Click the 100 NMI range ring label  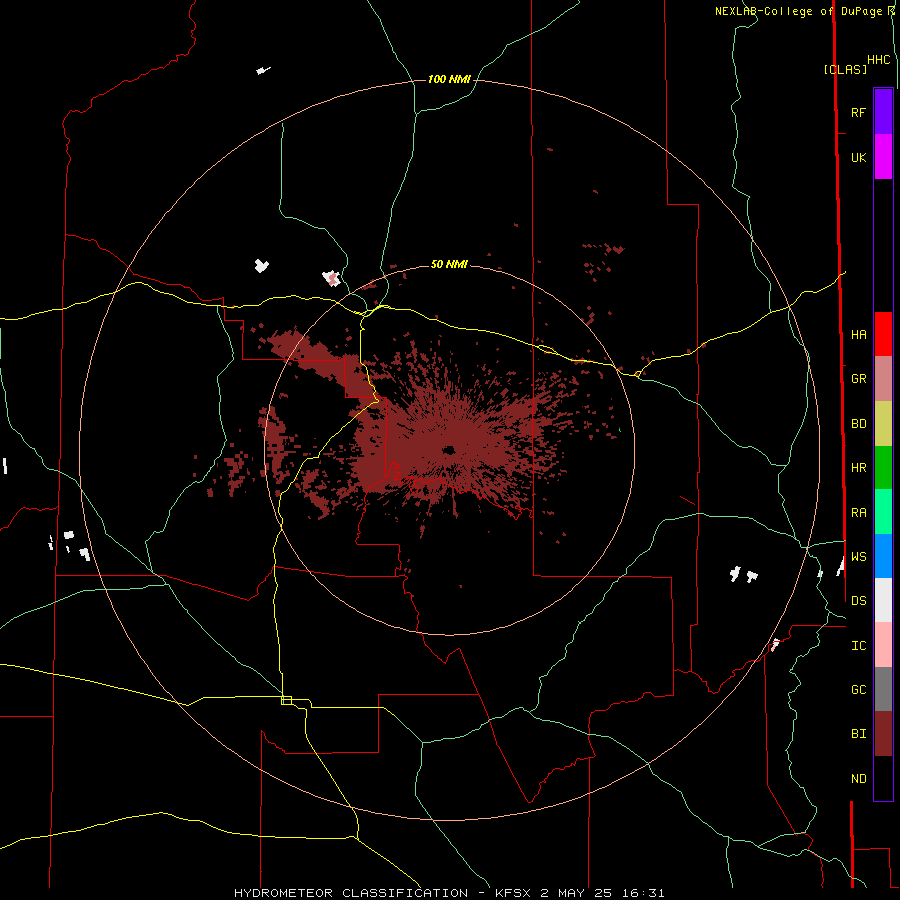point(449,79)
